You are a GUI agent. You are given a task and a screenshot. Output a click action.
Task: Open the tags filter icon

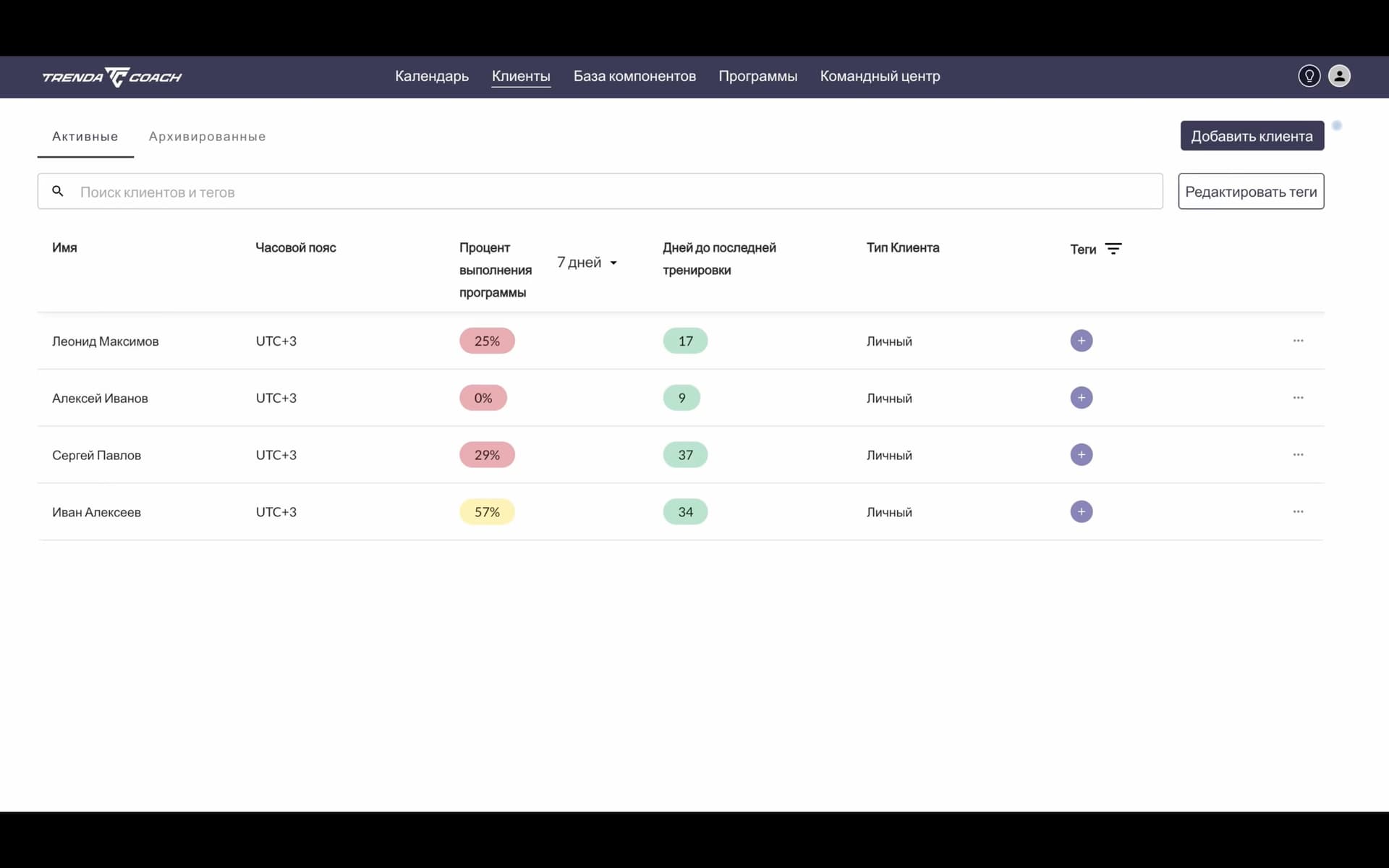tap(1113, 249)
